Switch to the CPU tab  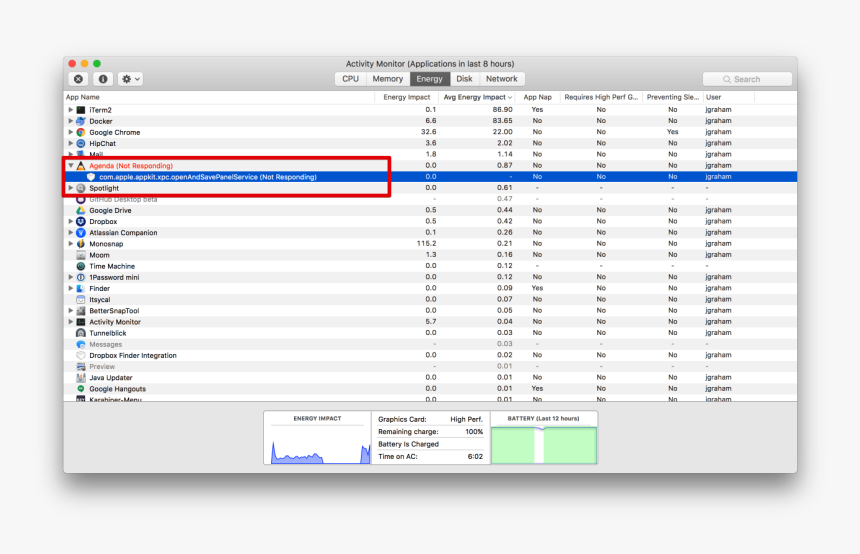pos(350,79)
